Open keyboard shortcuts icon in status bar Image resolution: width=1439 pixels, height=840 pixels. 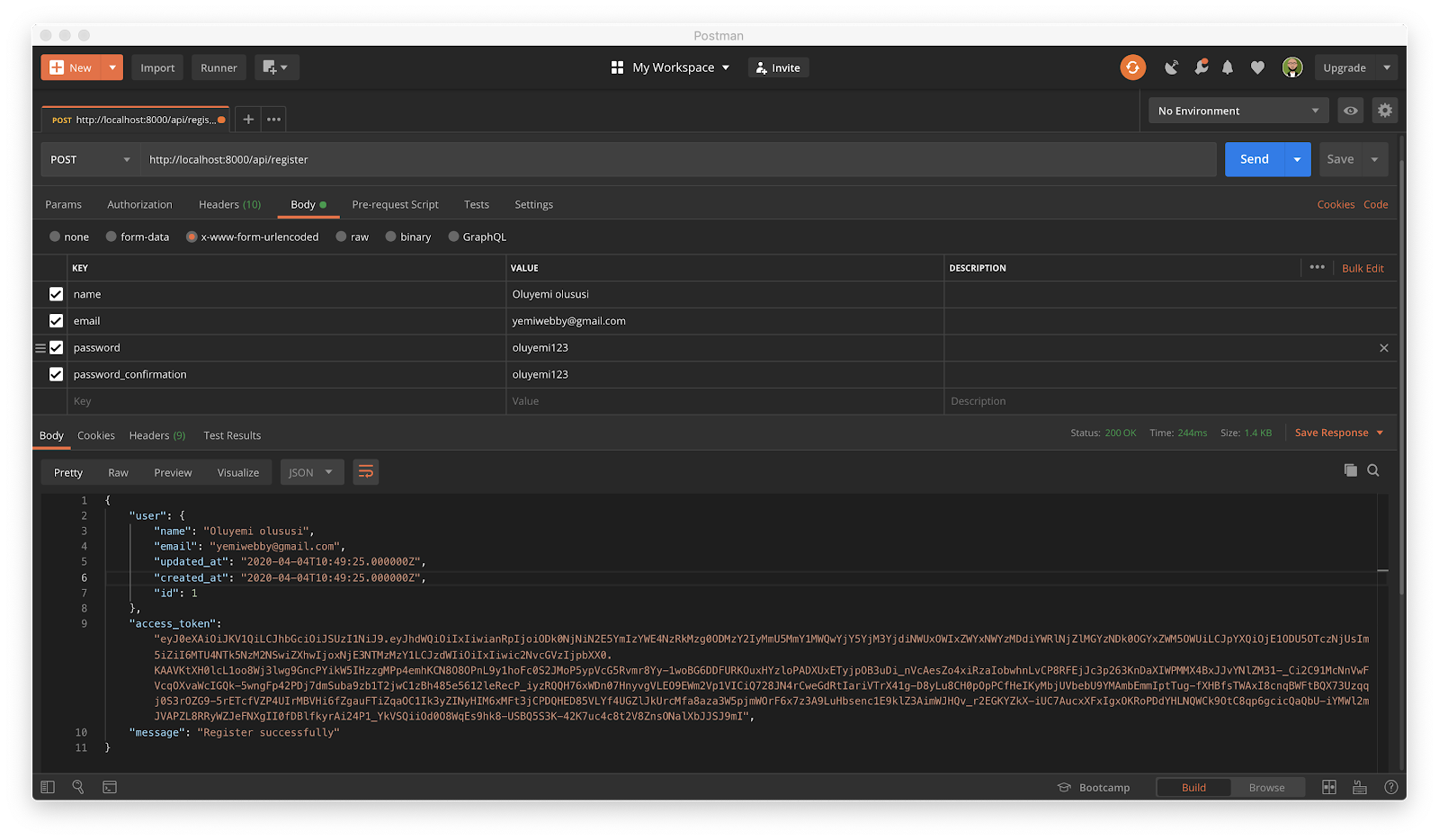point(1360,787)
